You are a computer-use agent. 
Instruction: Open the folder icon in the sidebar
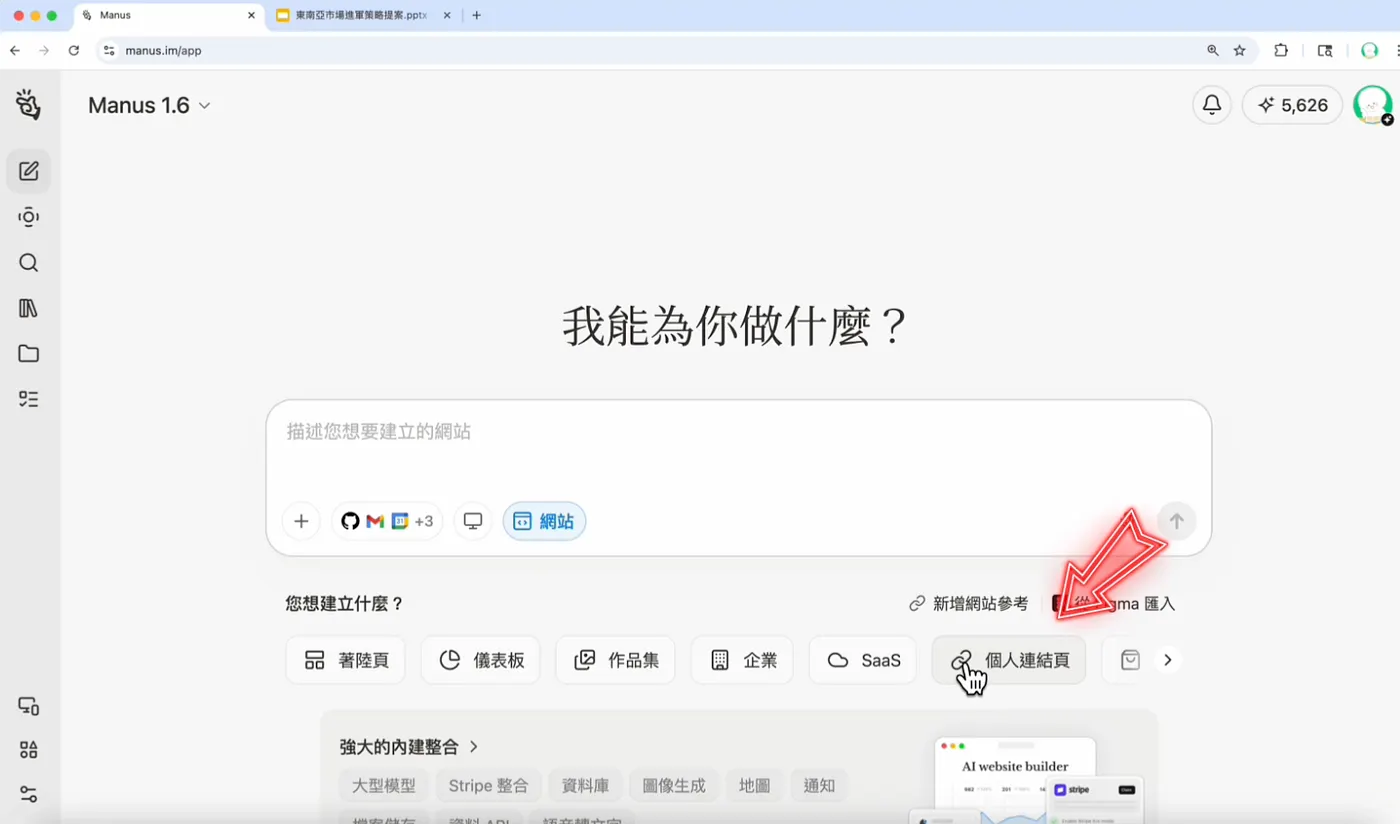click(29, 354)
